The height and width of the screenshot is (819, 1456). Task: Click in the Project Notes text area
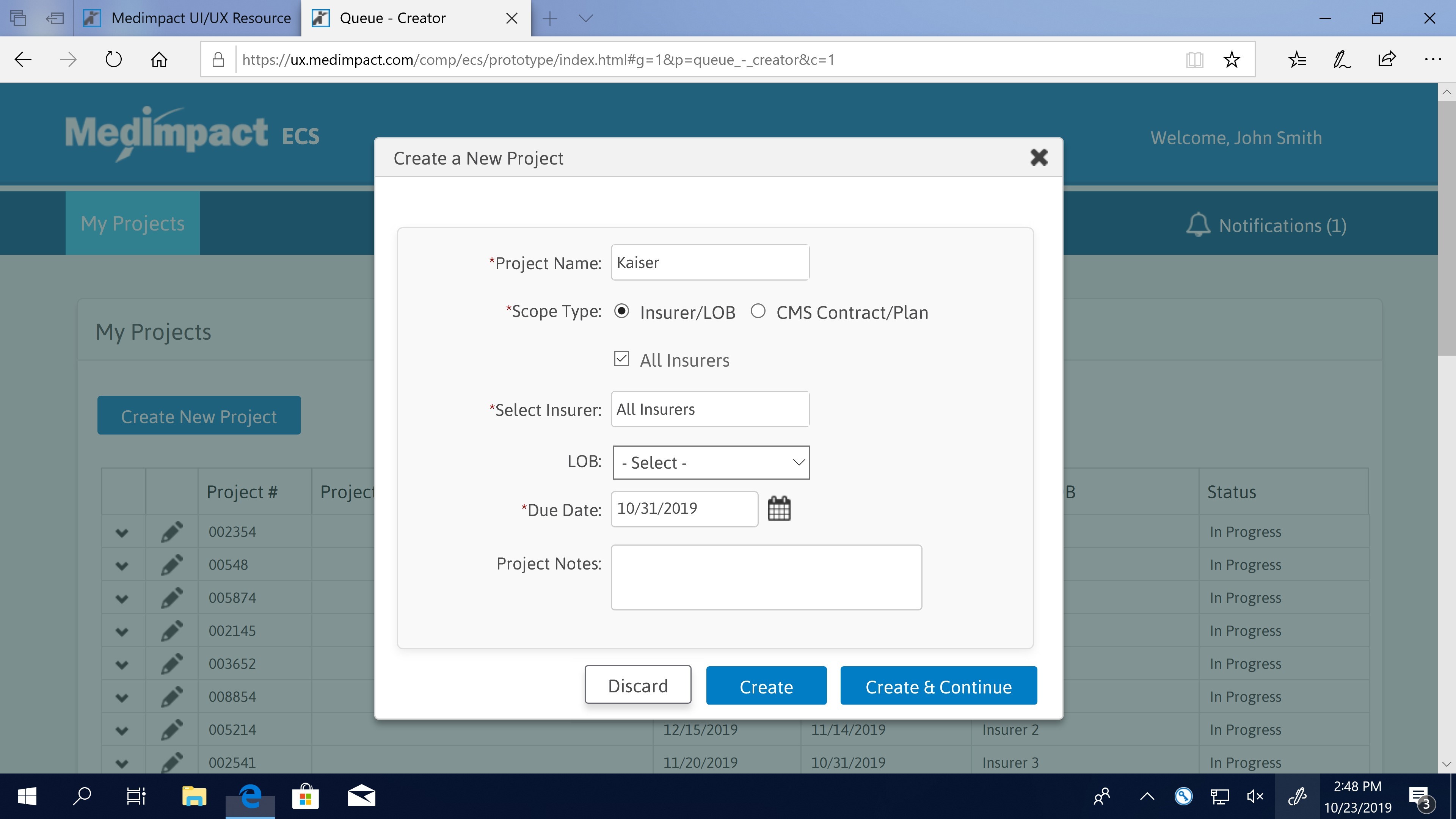766,577
